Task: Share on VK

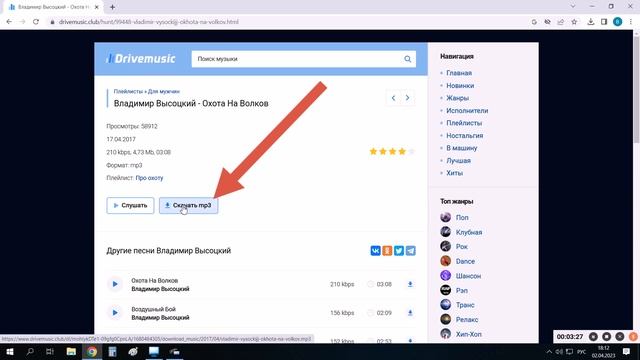Action: (376, 251)
